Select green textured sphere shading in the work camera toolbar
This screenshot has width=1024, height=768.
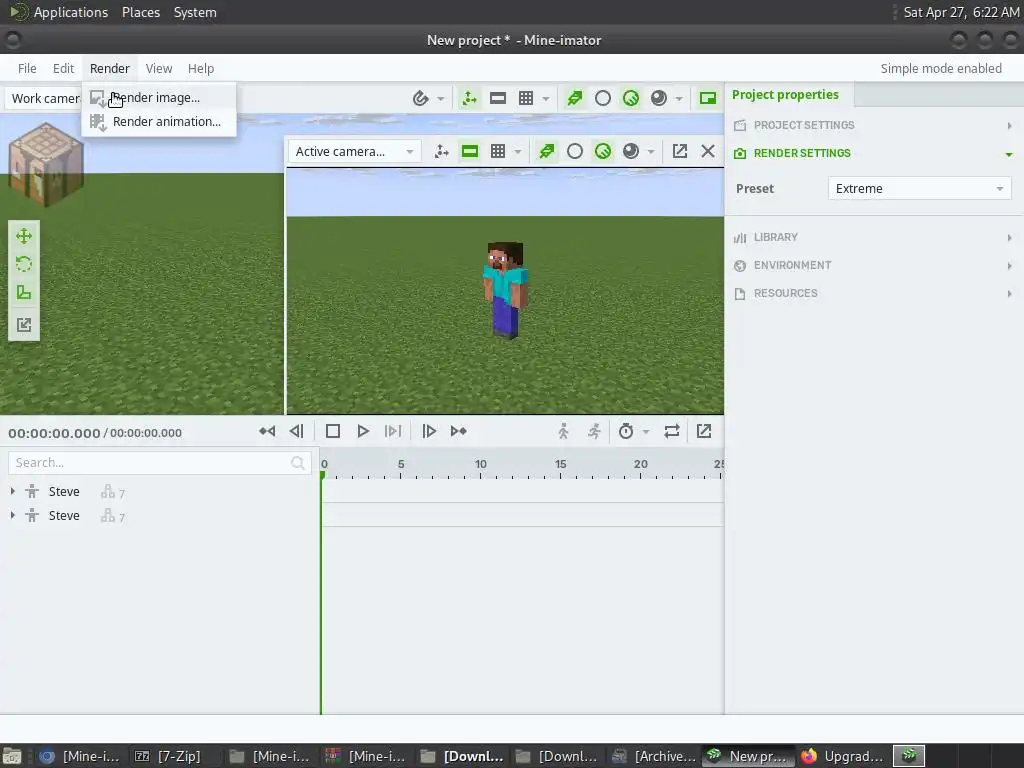click(631, 99)
